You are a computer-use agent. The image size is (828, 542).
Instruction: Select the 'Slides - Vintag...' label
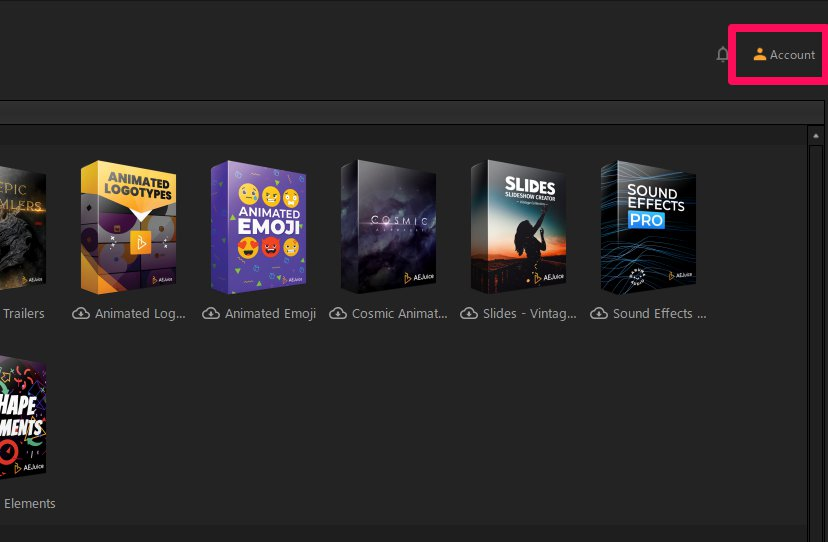529,314
